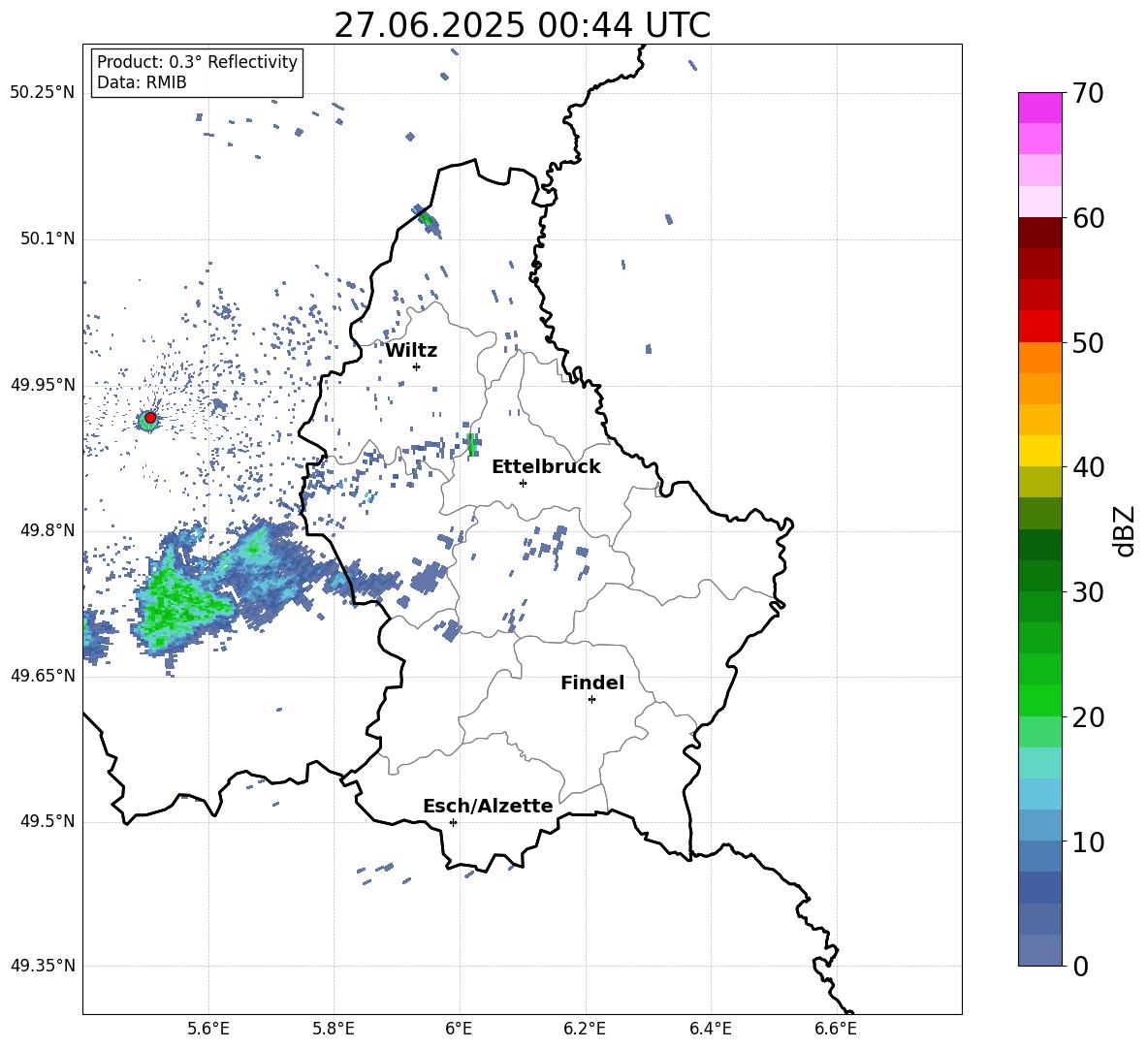Click the 50 value on colorbar scale
The height and width of the screenshot is (1048, 1148).
(1088, 343)
